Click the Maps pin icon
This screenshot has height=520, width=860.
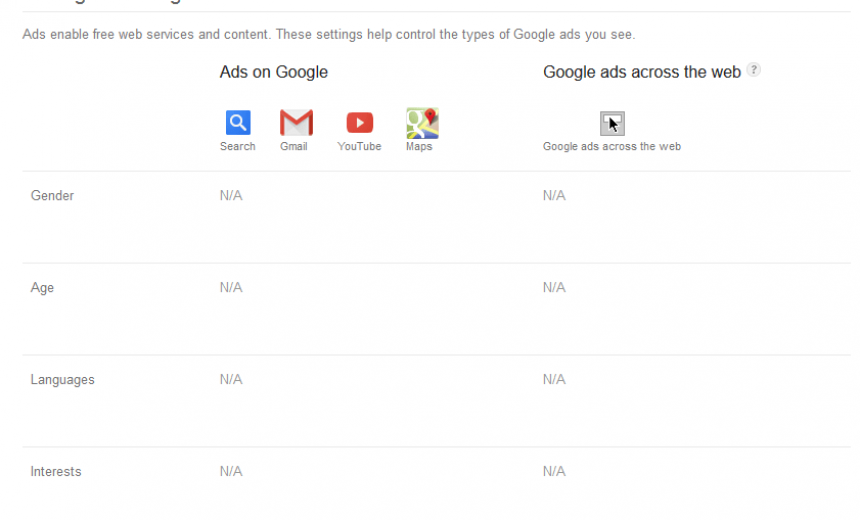(x=422, y=123)
